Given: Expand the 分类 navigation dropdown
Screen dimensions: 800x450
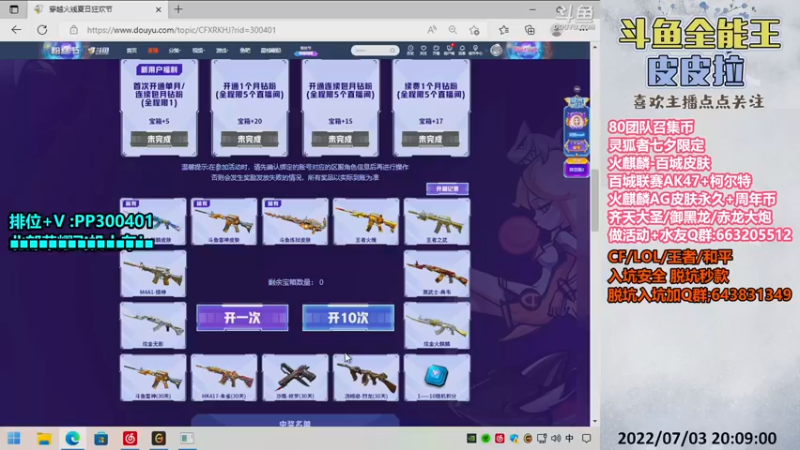Looking at the screenshot, I should click(x=174, y=51).
